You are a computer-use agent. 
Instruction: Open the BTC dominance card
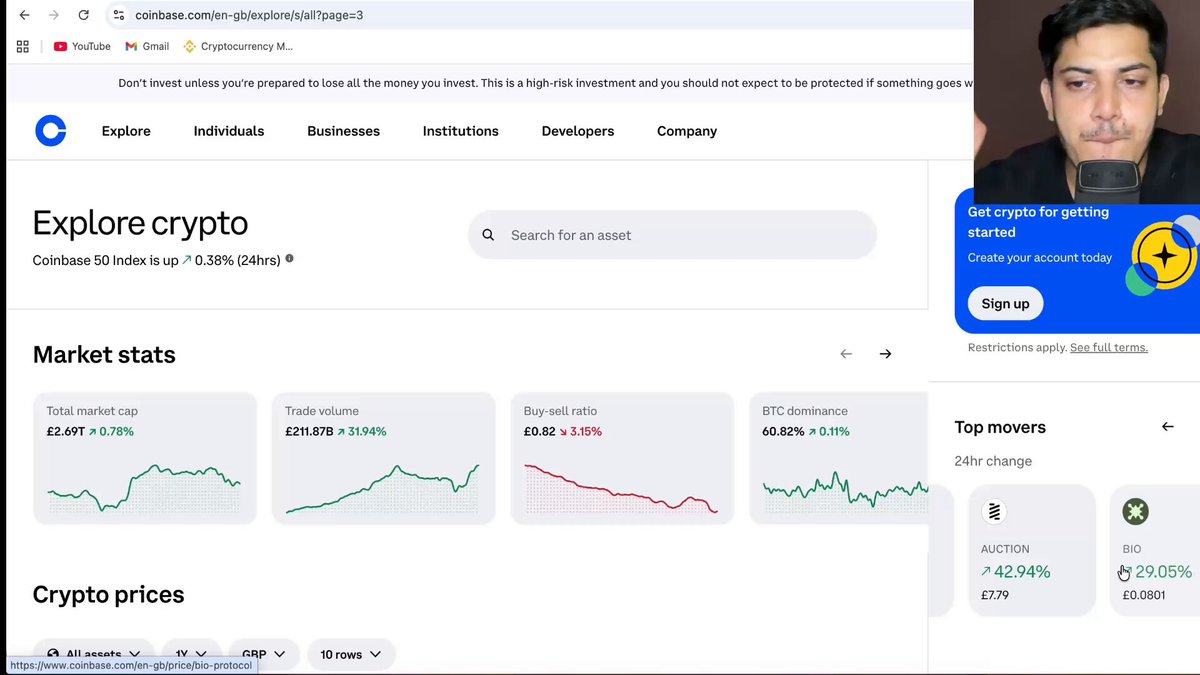tap(839, 458)
